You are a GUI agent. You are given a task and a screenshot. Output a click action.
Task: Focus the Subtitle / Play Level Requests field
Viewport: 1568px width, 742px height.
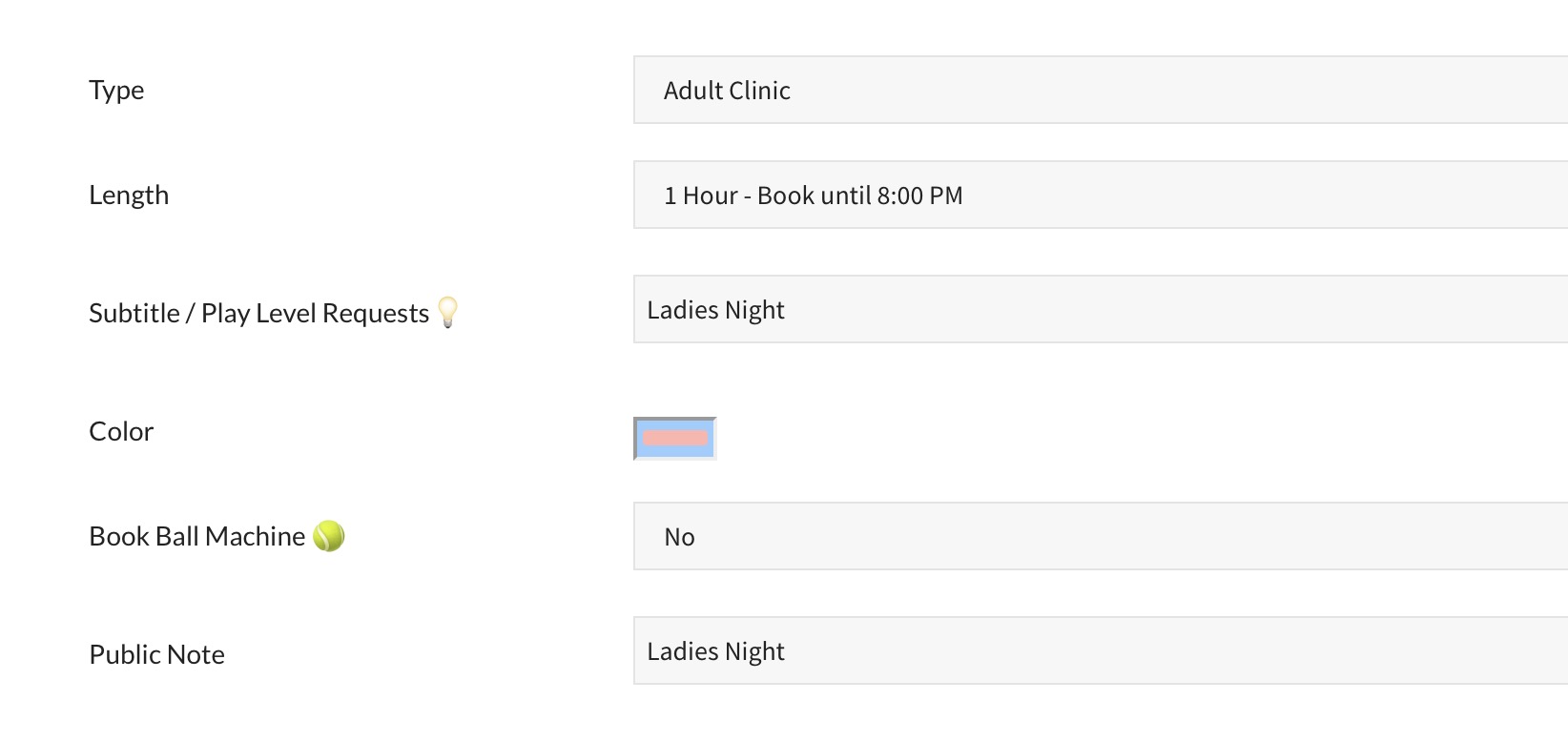click(x=1097, y=310)
